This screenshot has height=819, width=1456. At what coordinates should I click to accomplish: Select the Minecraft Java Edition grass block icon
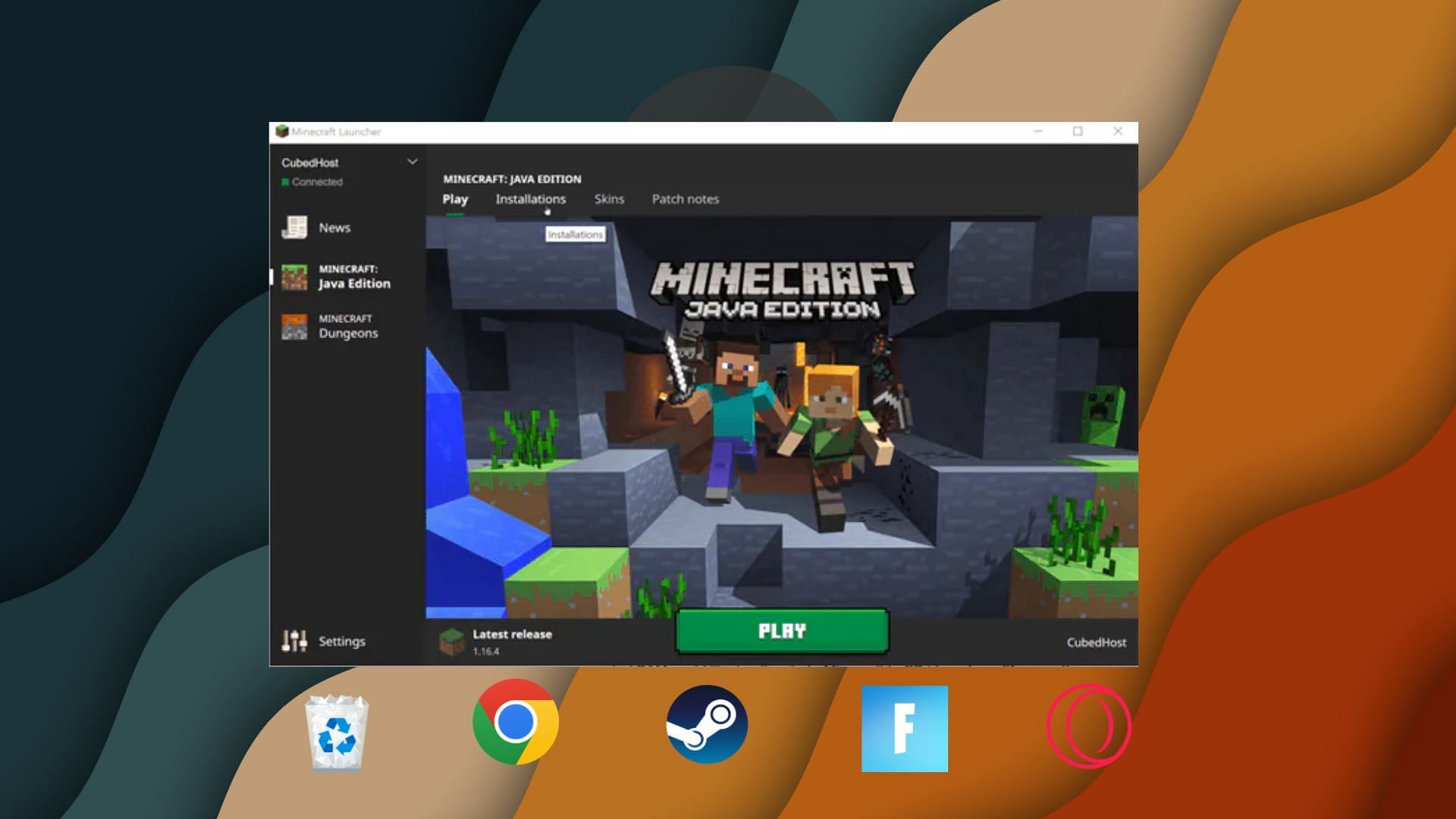pyautogui.click(x=294, y=277)
